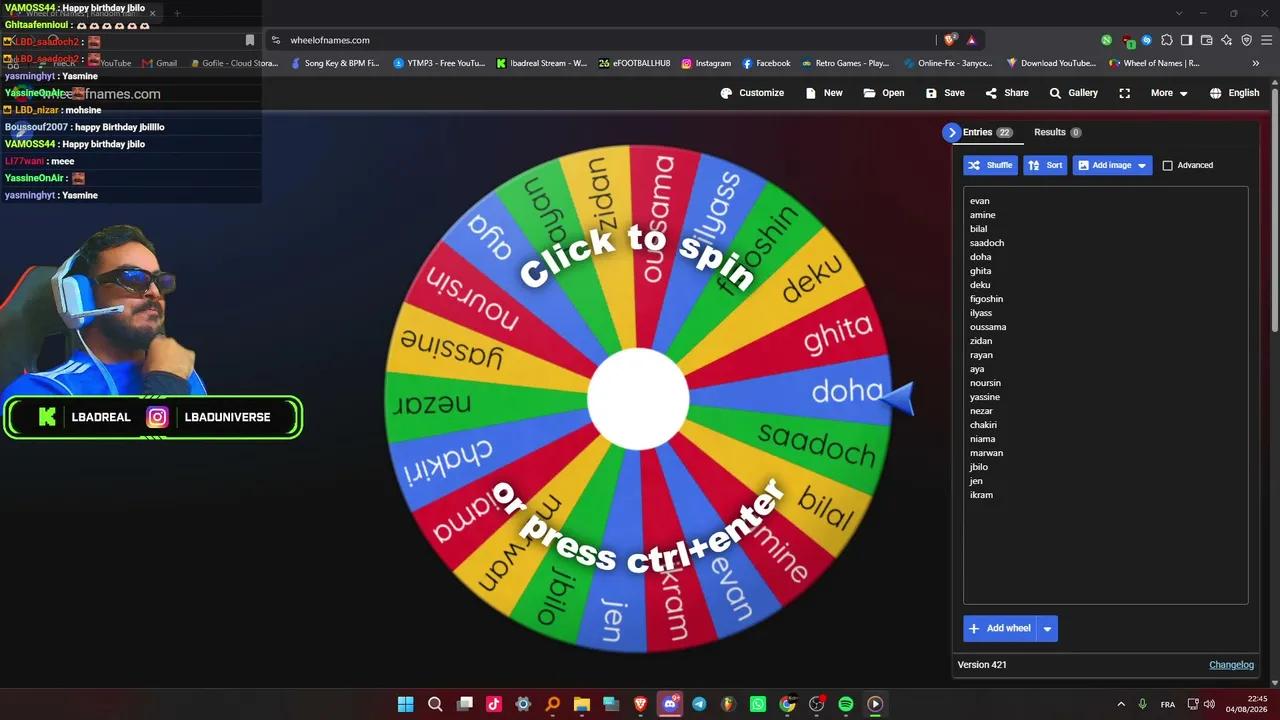This screenshot has height=720, width=1280.
Task: Show hidden system tray icons
Action: 1120,704
